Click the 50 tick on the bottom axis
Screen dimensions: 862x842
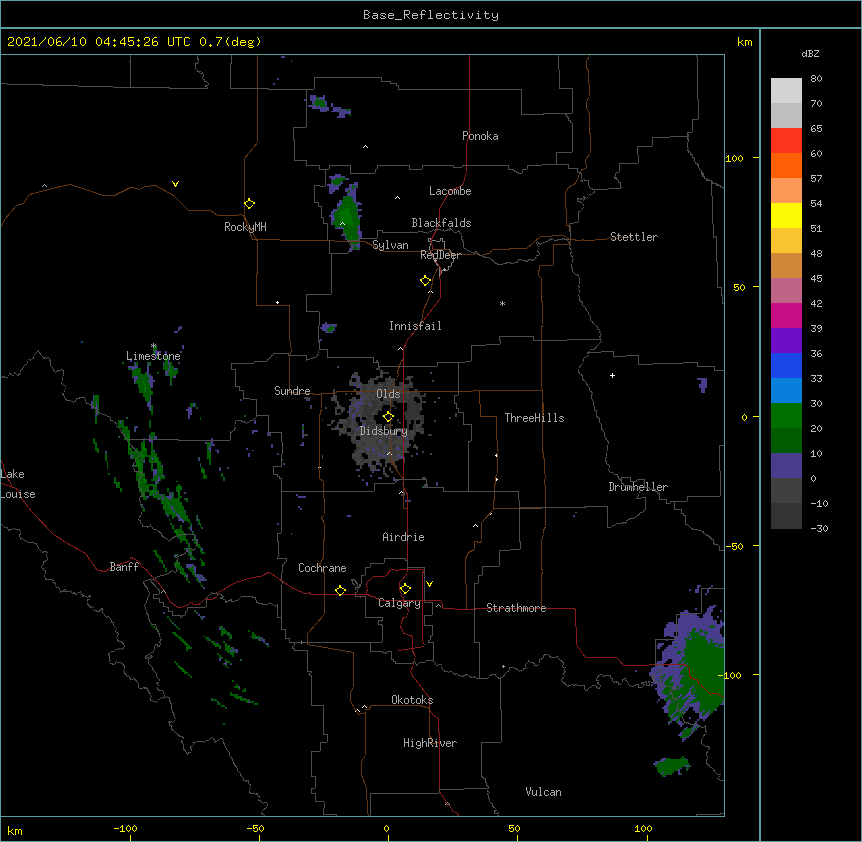click(514, 828)
